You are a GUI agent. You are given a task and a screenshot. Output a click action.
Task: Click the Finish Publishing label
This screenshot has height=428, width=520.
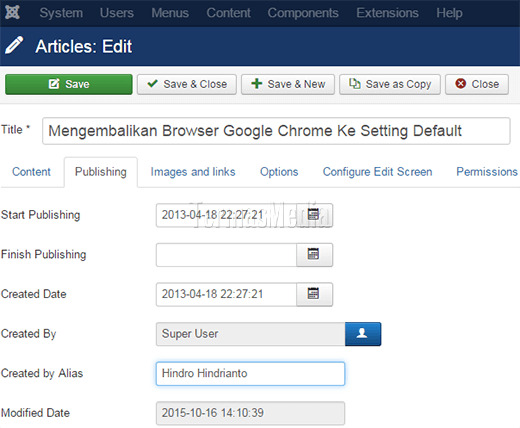tap(44, 255)
